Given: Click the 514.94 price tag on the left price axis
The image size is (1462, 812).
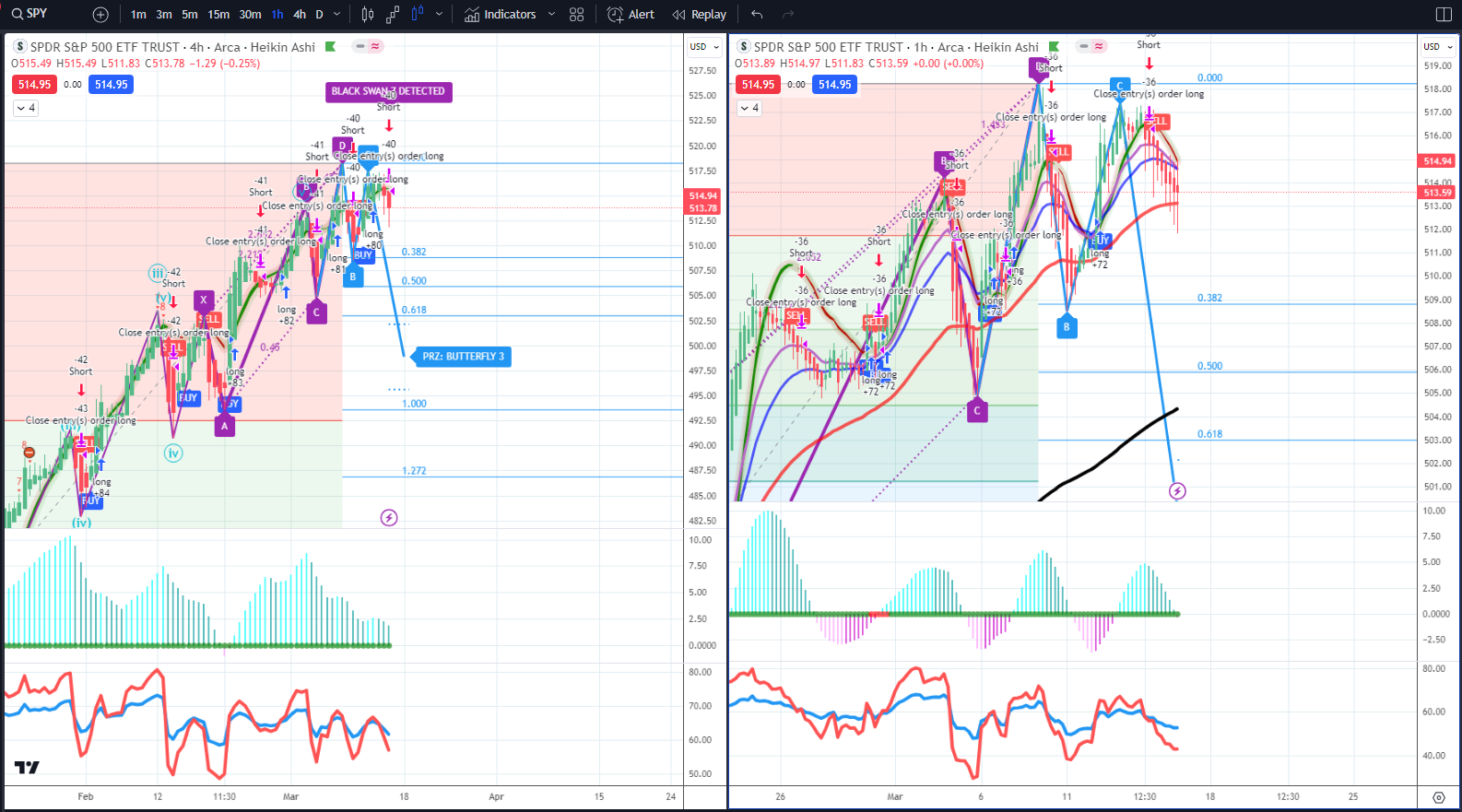Looking at the screenshot, I should 703,196.
